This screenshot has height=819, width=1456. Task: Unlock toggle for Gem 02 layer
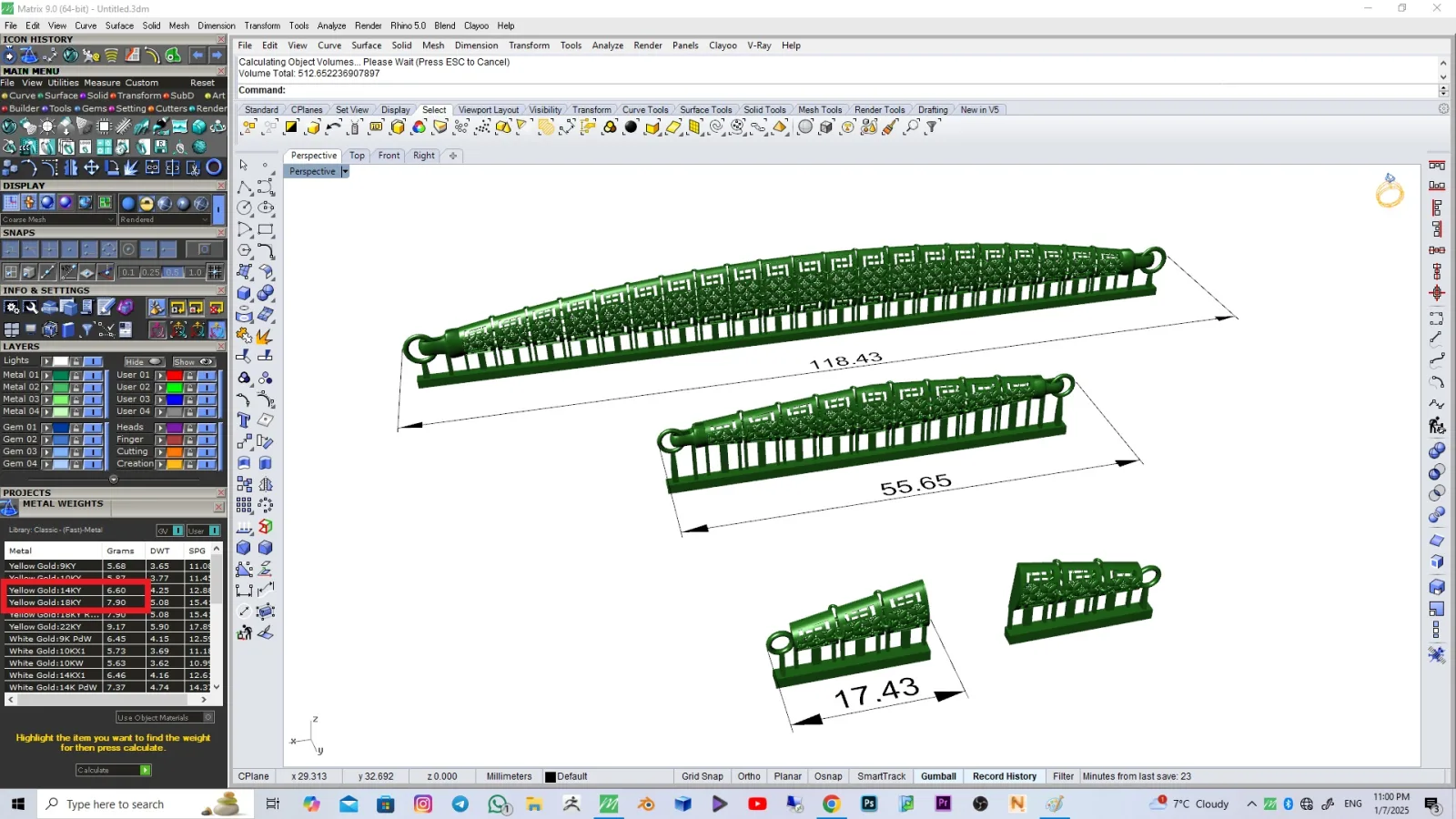point(76,440)
